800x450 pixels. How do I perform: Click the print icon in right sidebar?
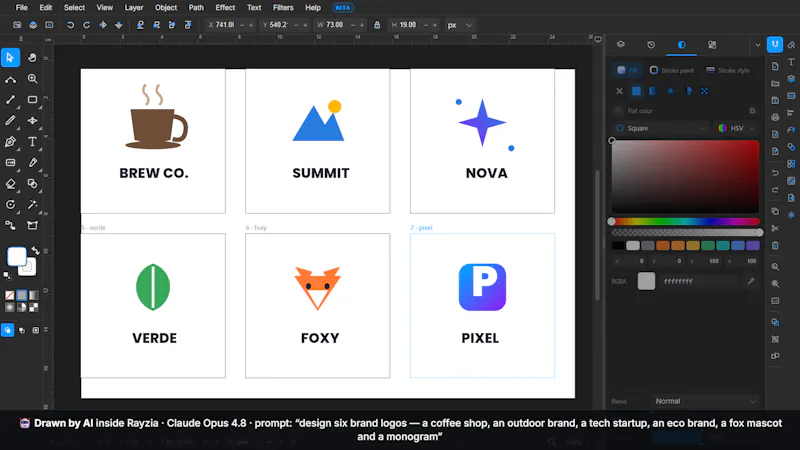(775, 117)
